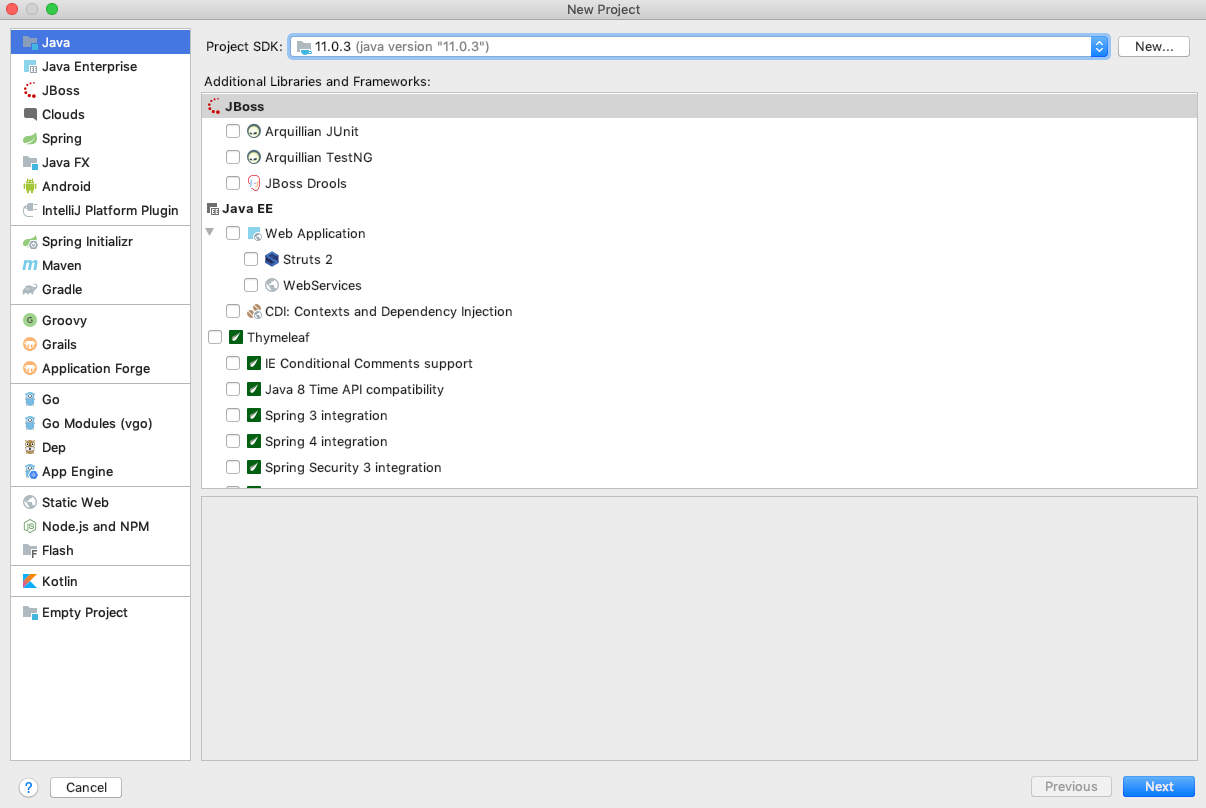
Task: Click the Android robot icon
Action: (30, 186)
